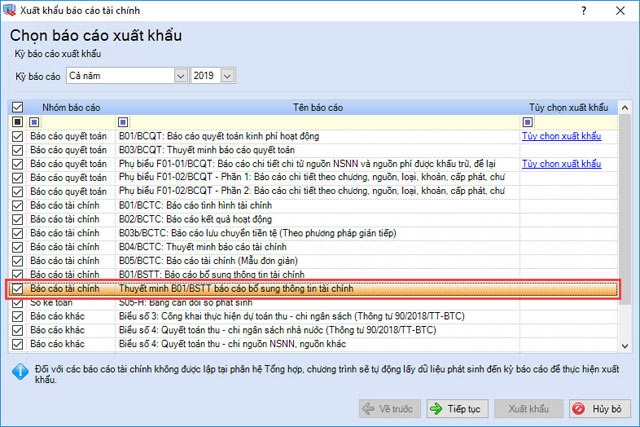Select row 'B03b/BCTC: Báo cáo lưu chuyển tiền tệ'

(313, 234)
